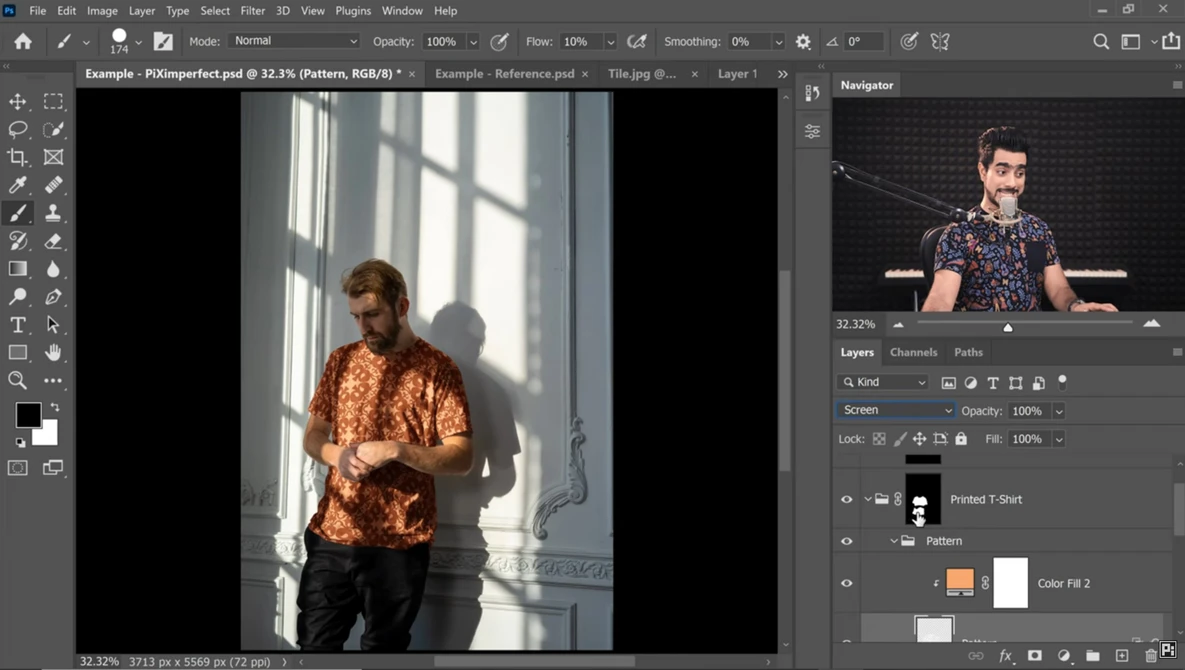Toggle lock all padlock
This screenshot has height=670, width=1185.
[961, 439]
